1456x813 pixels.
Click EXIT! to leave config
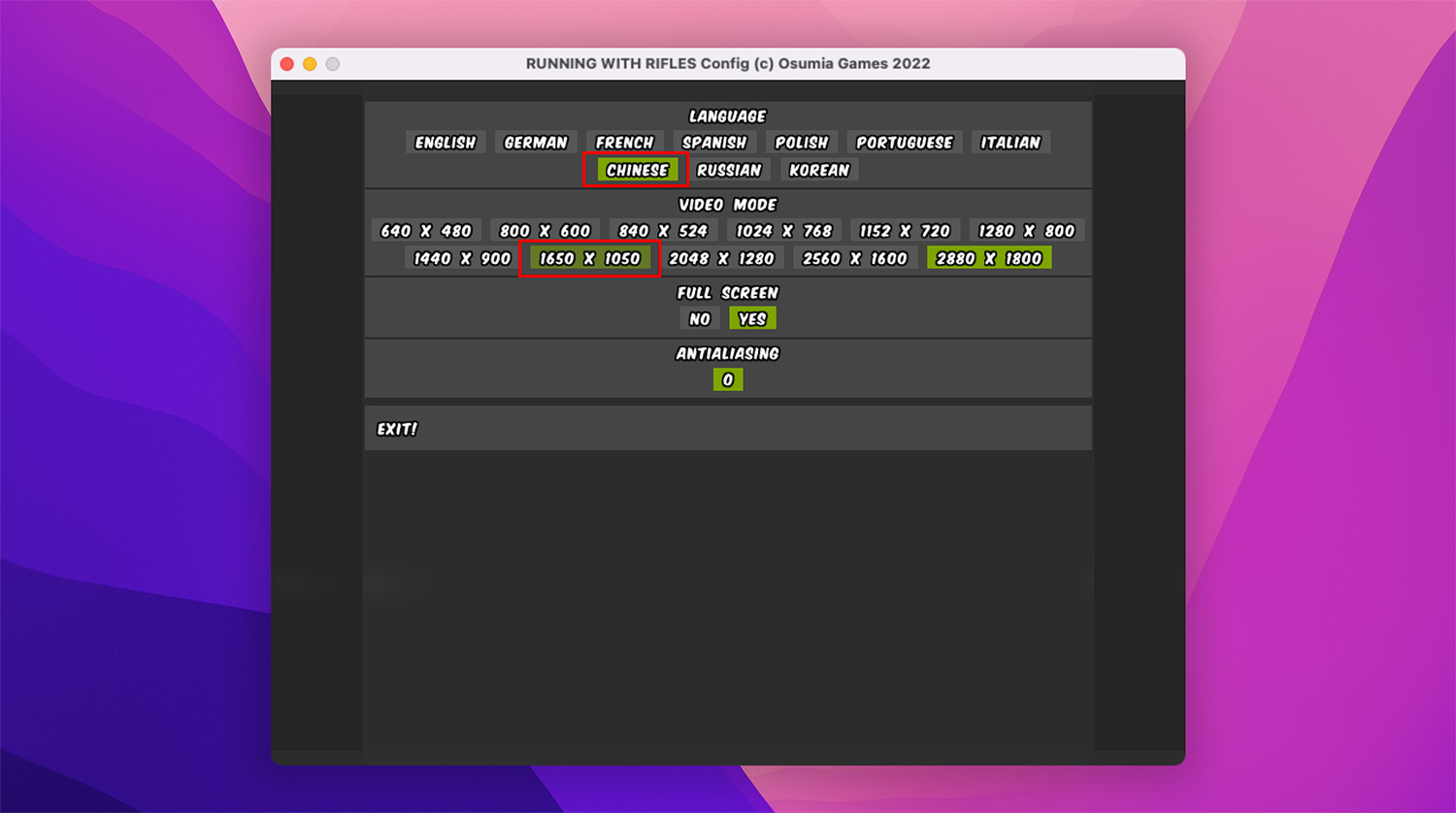pos(397,429)
